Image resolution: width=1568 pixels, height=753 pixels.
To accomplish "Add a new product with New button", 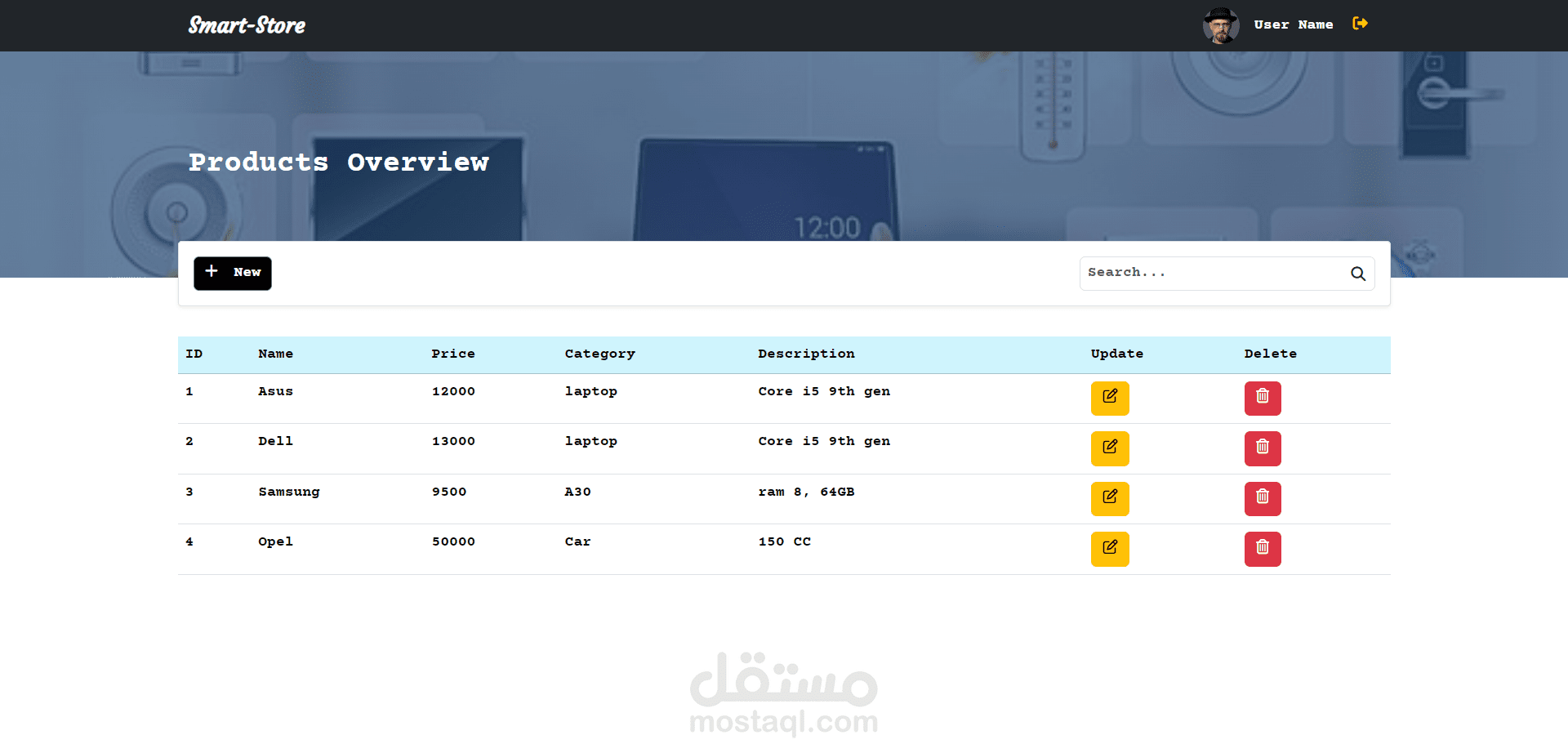I will (x=233, y=273).
